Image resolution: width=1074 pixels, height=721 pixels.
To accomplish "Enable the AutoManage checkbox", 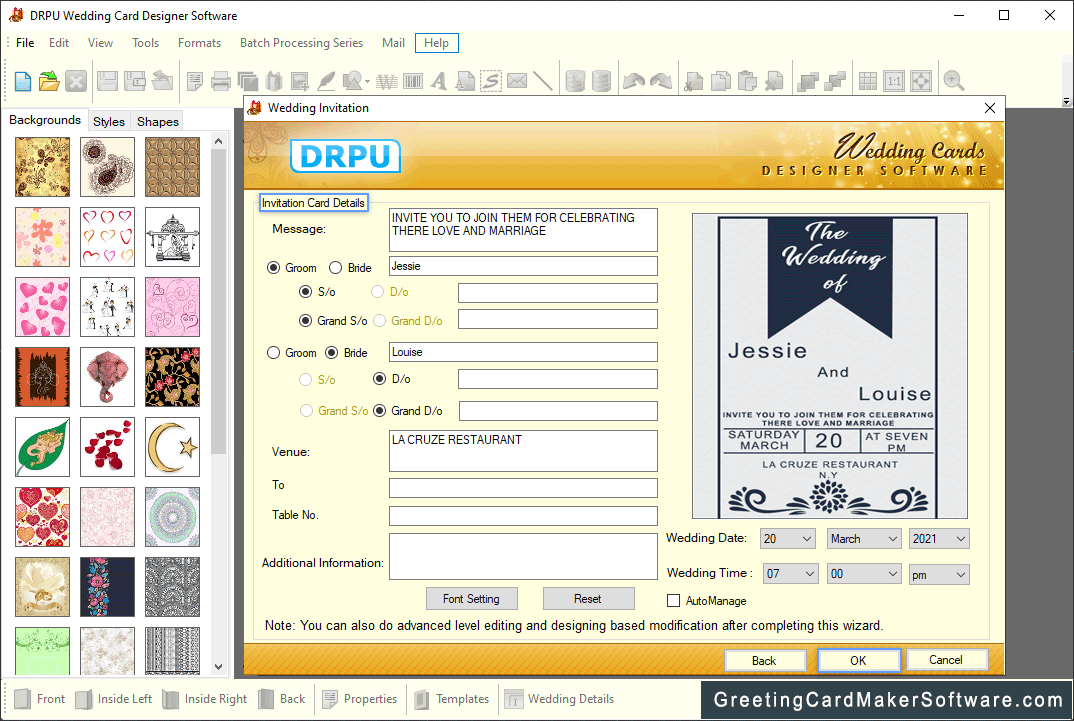I will [x=673, y=600].
